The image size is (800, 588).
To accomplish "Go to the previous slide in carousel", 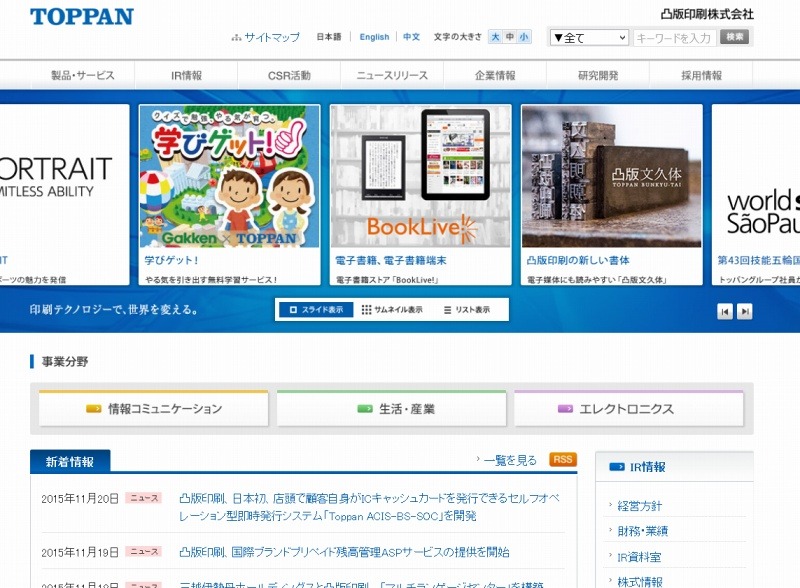I will point(725,312).
